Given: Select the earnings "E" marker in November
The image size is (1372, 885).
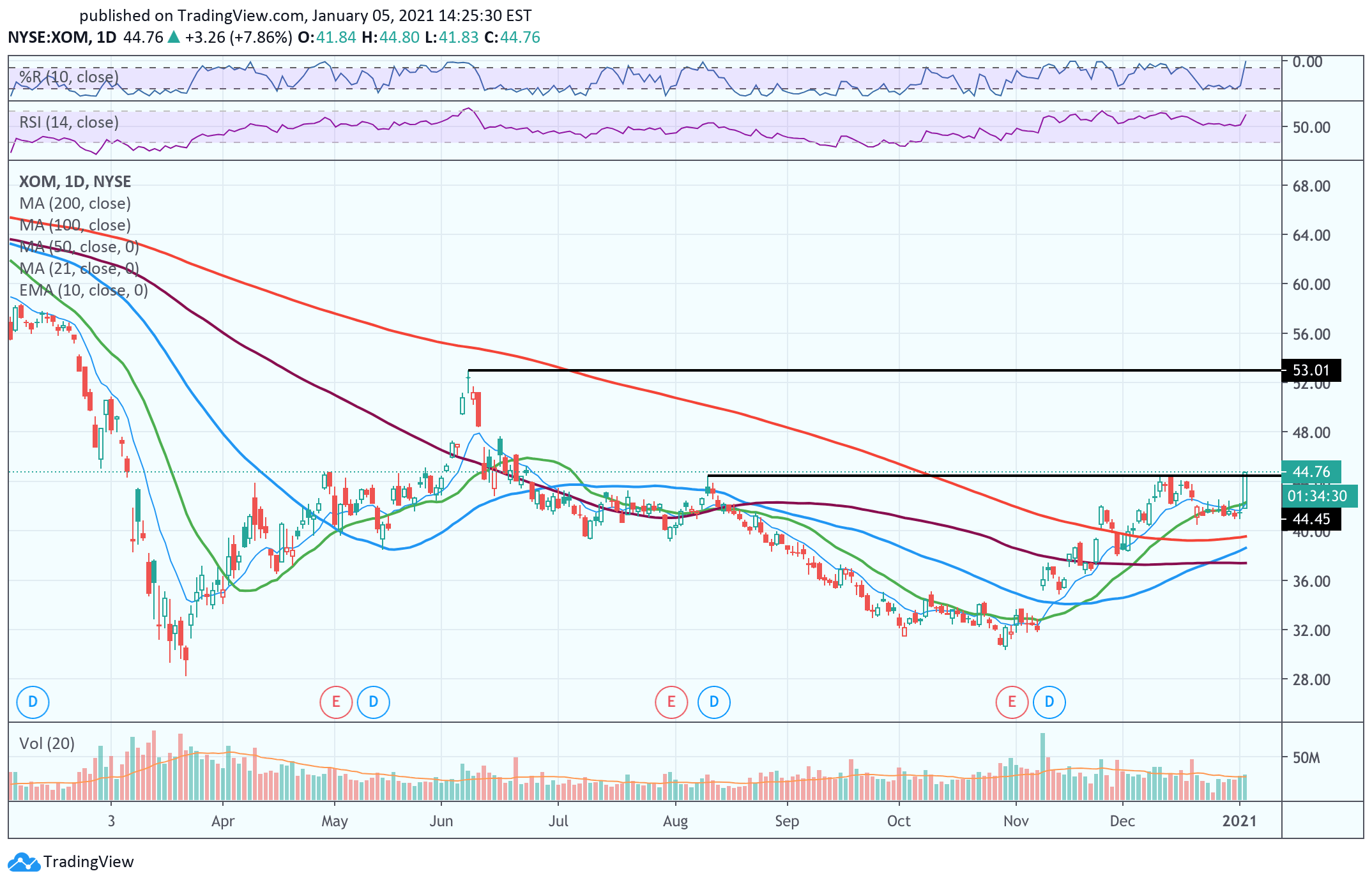Looking at the screenshot, I should click(x=1011, y=701).
